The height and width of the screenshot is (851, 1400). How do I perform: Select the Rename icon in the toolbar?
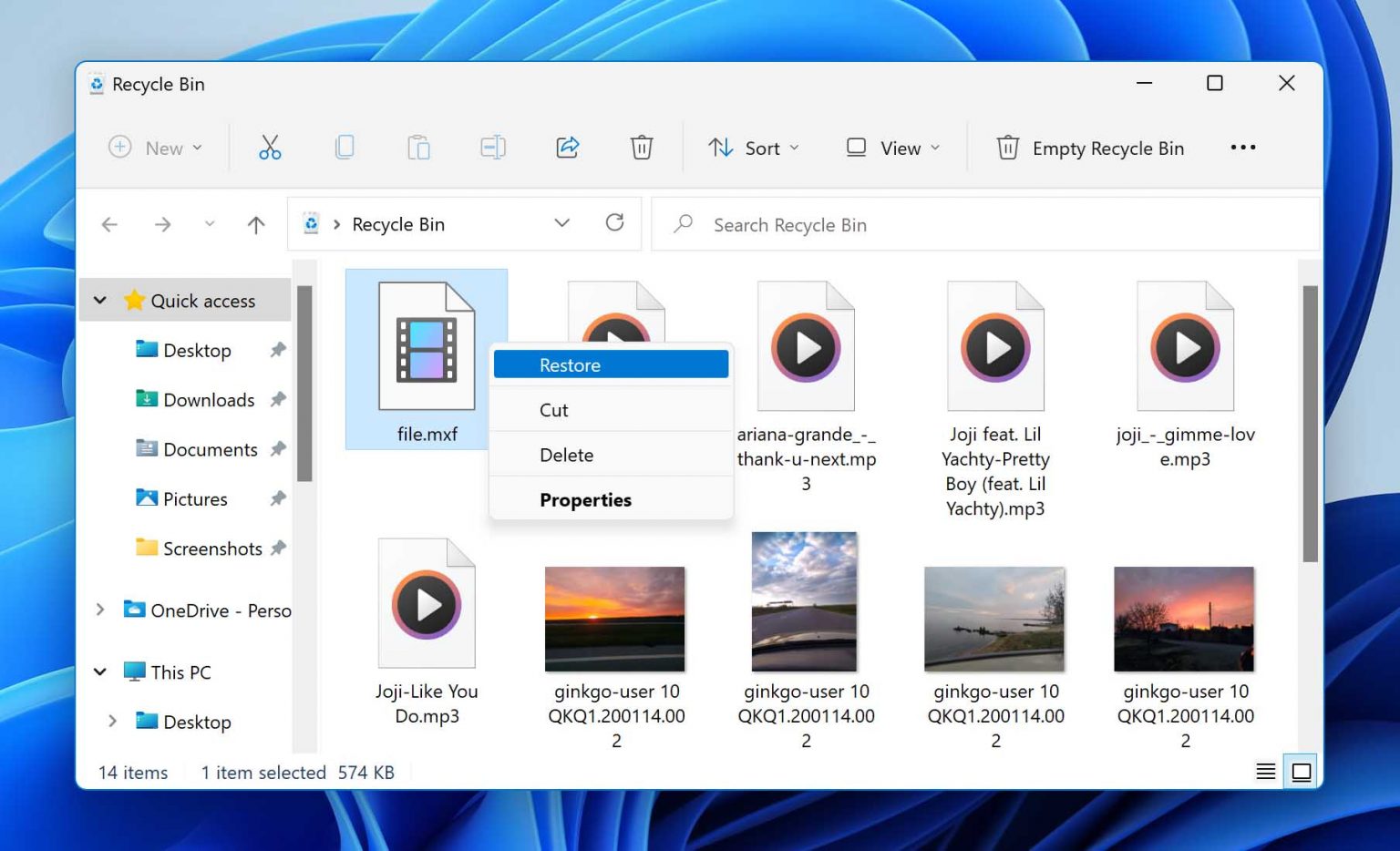(492, 147)
